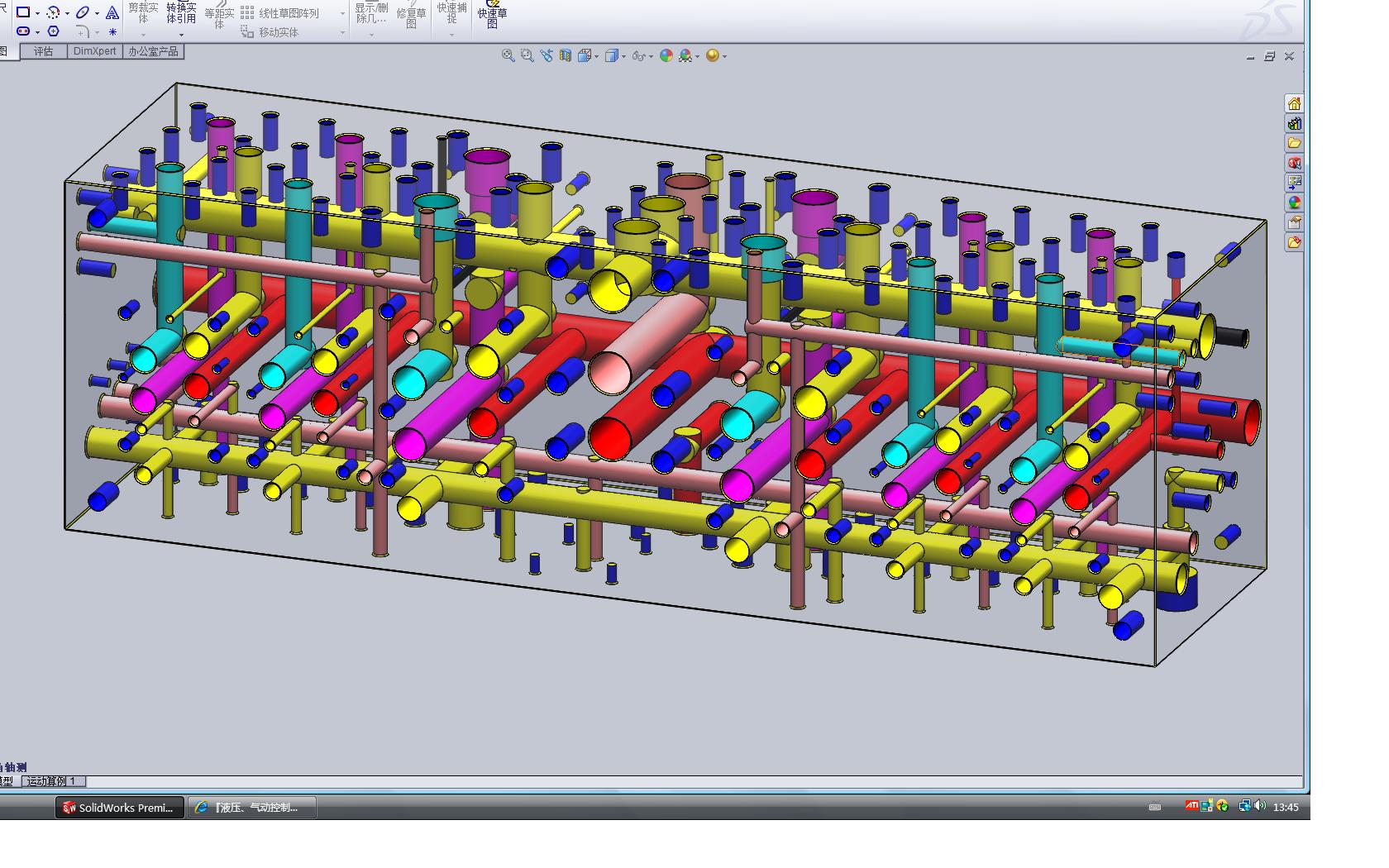Click the 13:45 system clock

click(1286, 808)
